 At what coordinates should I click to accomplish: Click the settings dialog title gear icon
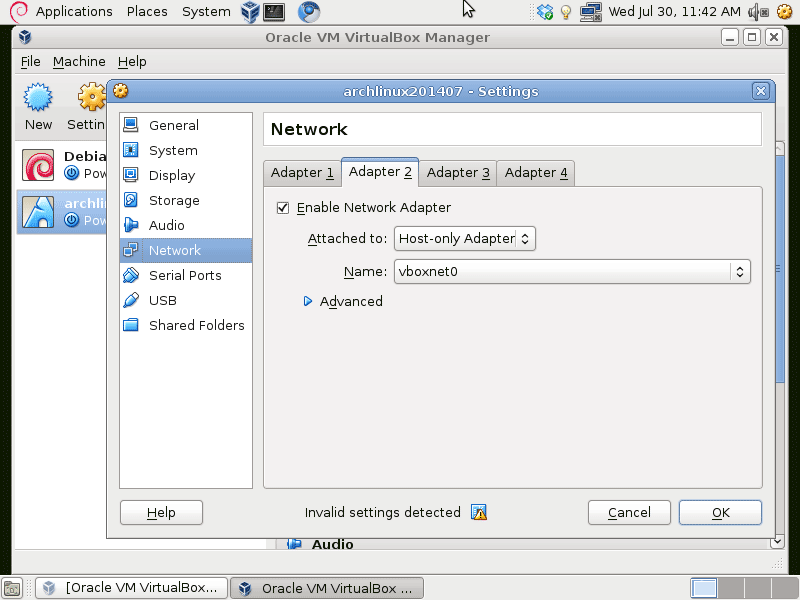tap(120, 91)
